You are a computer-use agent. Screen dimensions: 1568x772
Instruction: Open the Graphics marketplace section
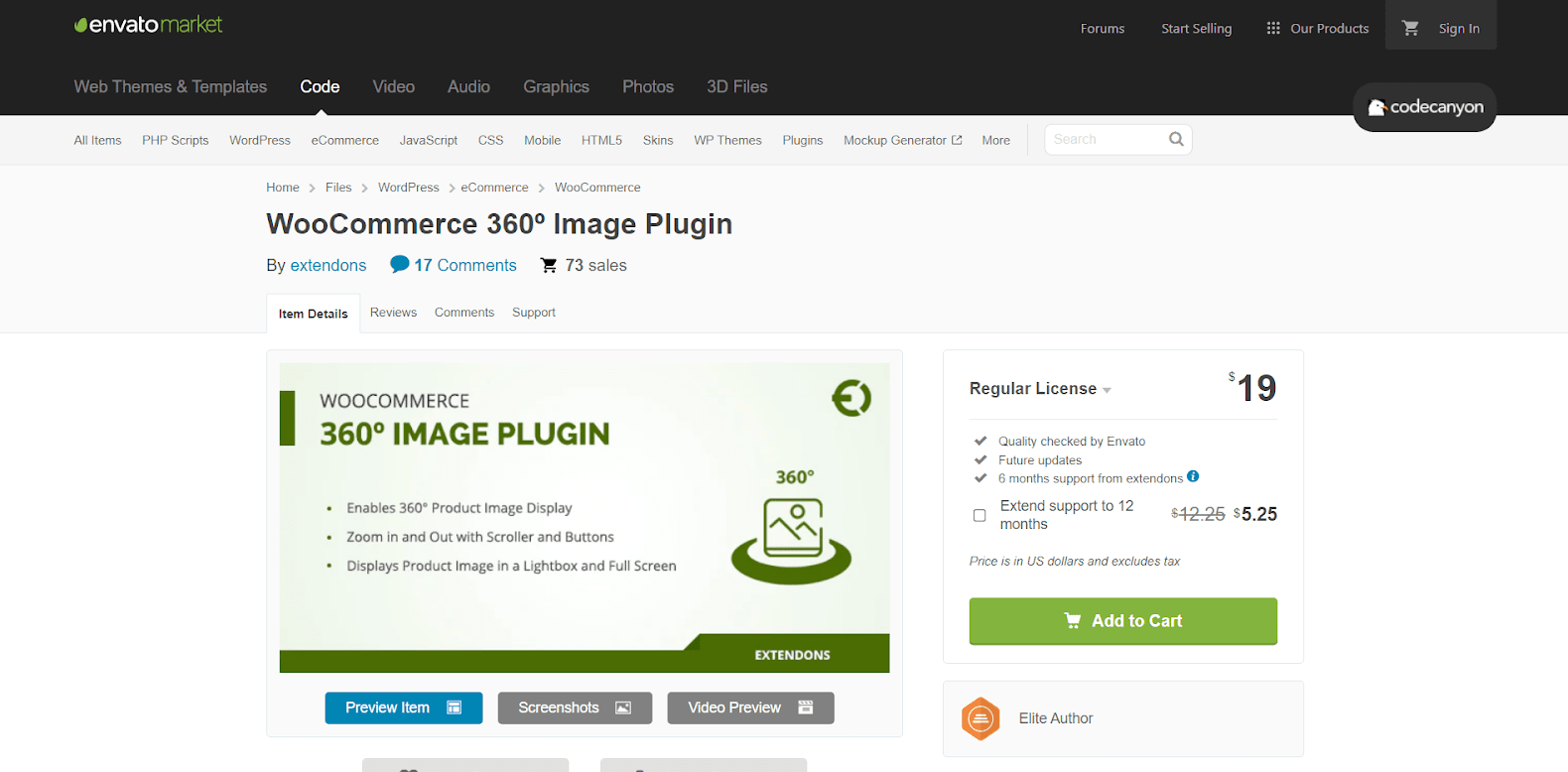[556, 87]
